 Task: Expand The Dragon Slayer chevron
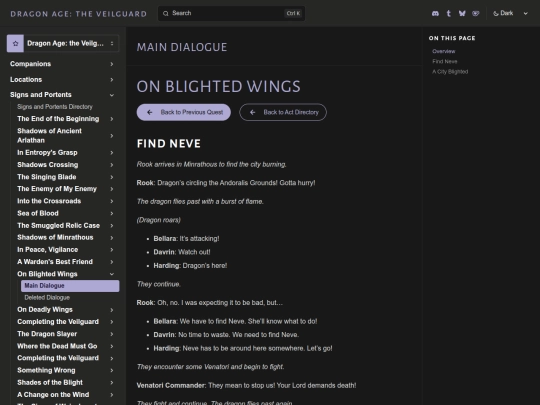pos(112,334)
